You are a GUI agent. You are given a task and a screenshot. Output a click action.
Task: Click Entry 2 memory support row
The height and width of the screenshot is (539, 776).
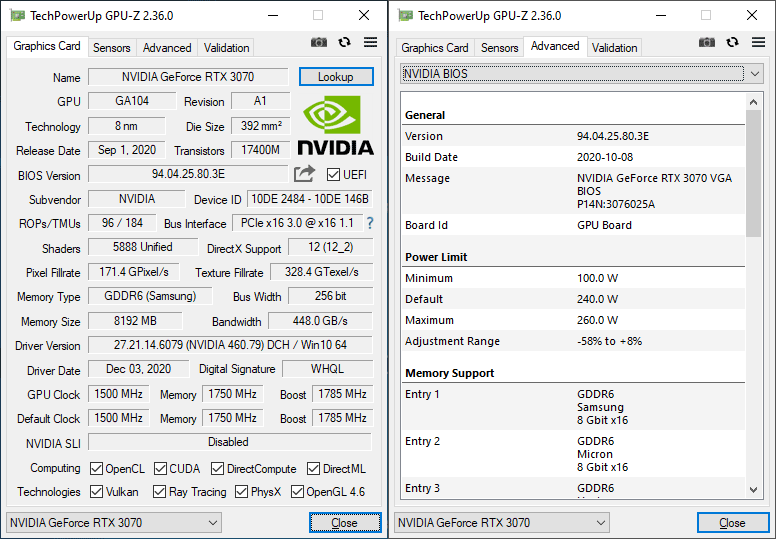[573, 454]
